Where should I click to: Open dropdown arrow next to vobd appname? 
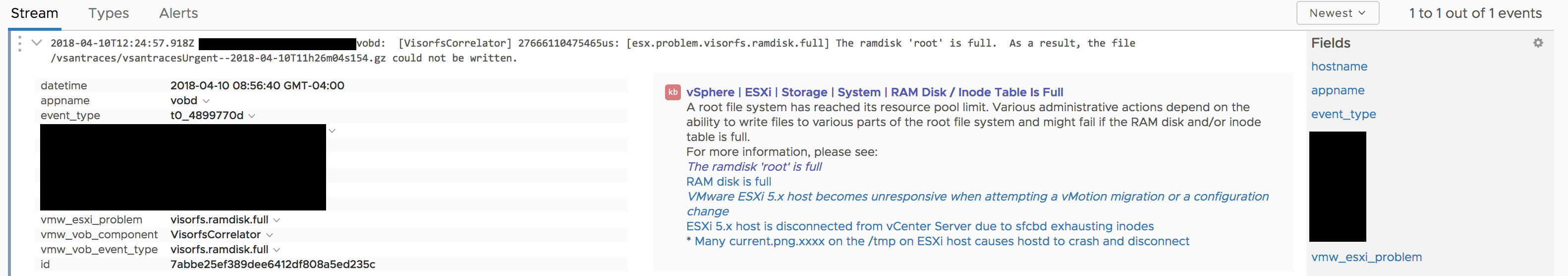tap(206, 101)
